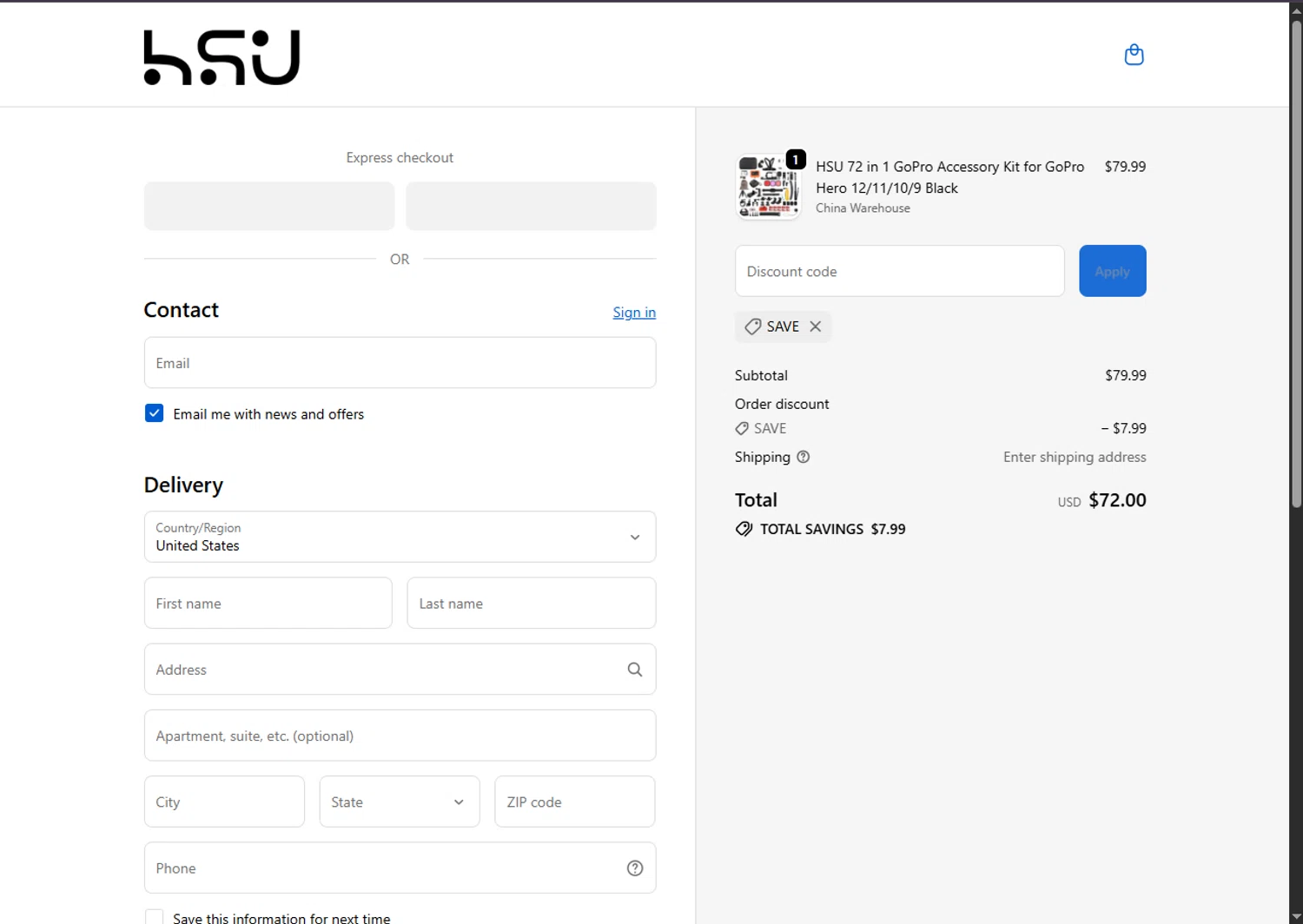Expand the State dropdown
The width and height of the screenshot is (1303, 924).
click(x=400, y=802)
